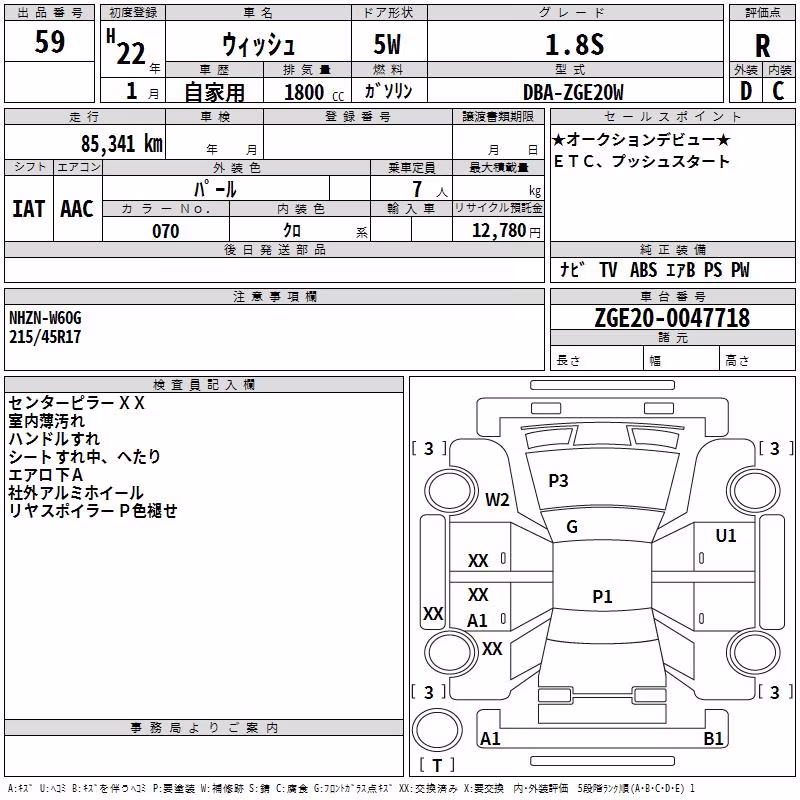Click the evaluation score R

pyautogui.click(x=762, y=46)
